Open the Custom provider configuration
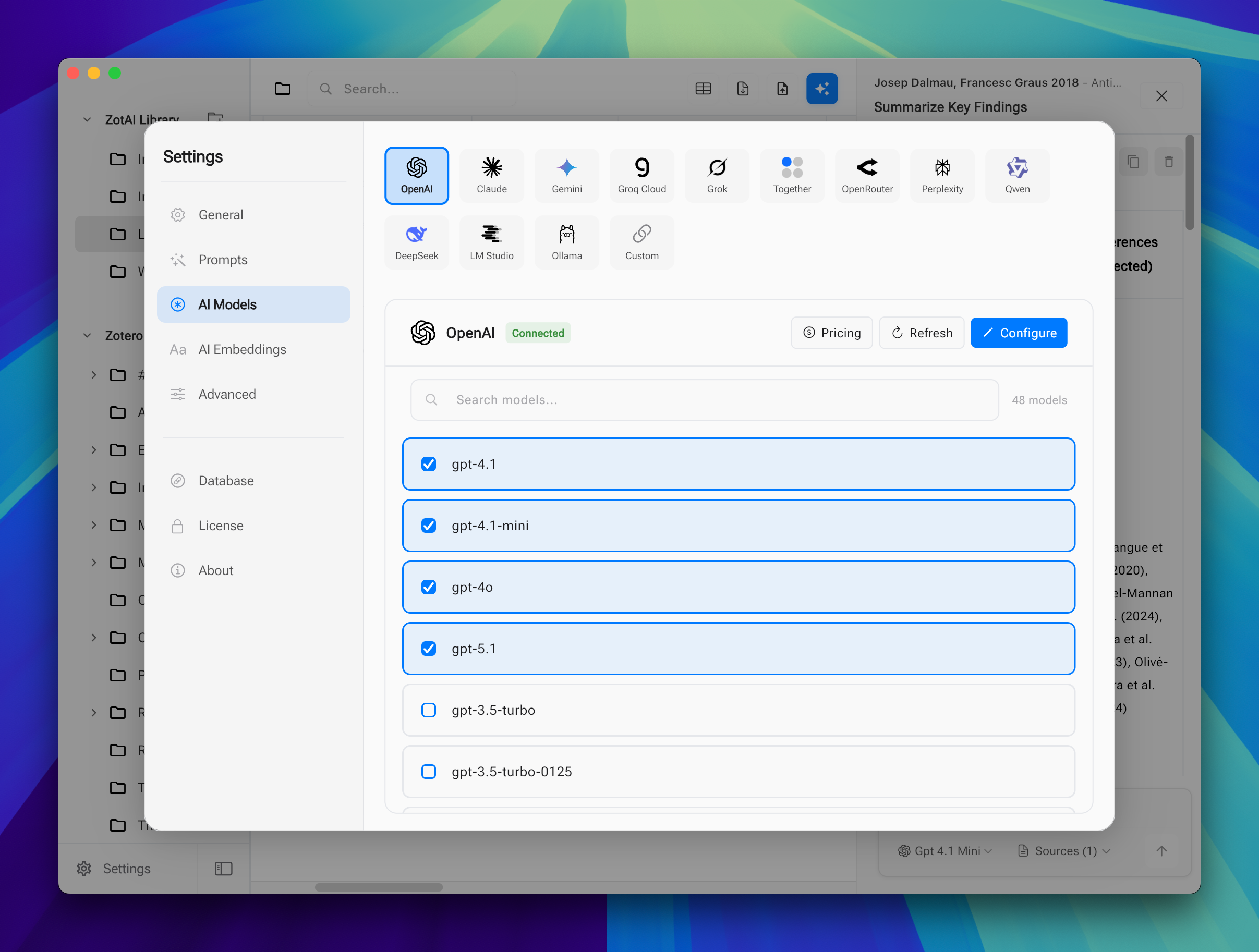 point(641,242)
